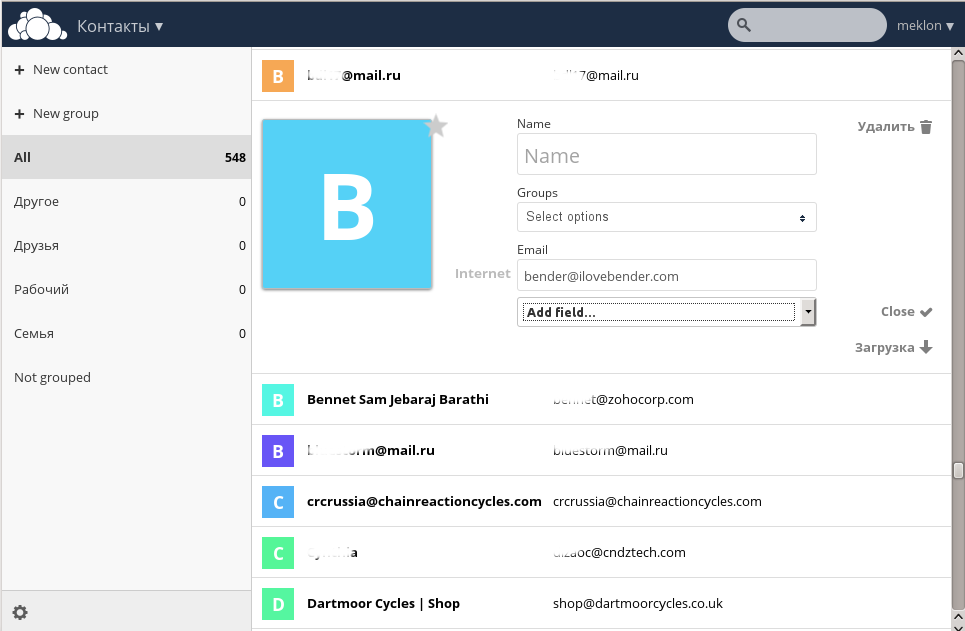Click 'Удалить' to delete the contact
Image resolution: width=965 pixels, height=631 pixels.
tap(884, 128)
